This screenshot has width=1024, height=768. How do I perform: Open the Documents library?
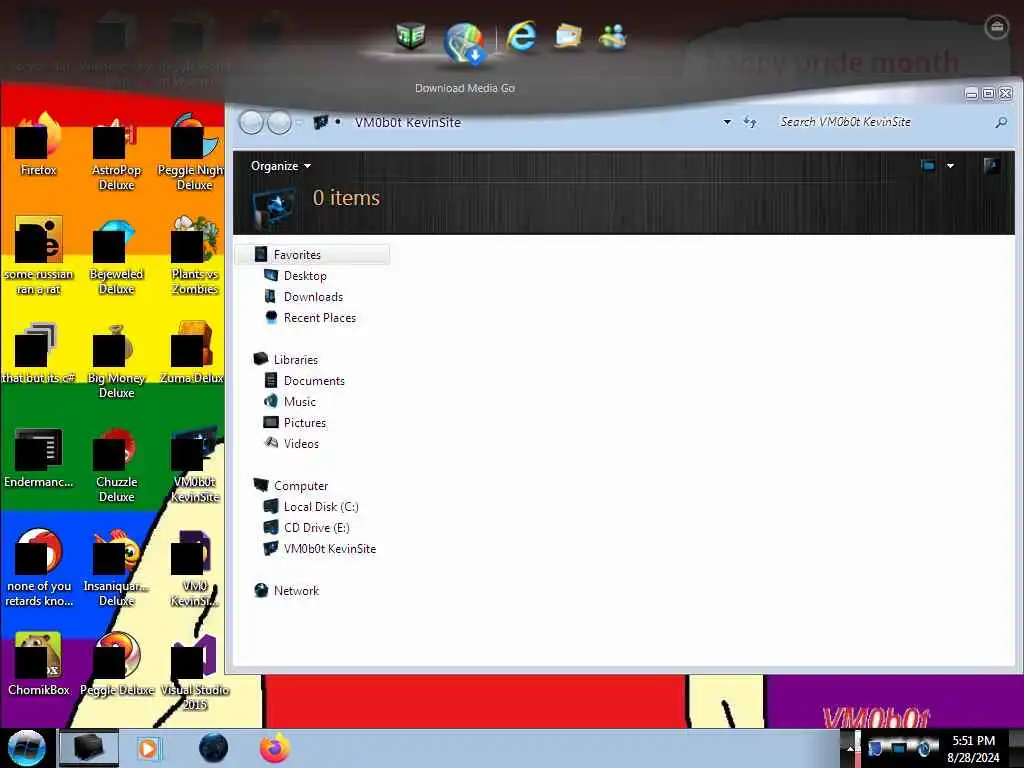pyautogui.click(x=313, y=381)
